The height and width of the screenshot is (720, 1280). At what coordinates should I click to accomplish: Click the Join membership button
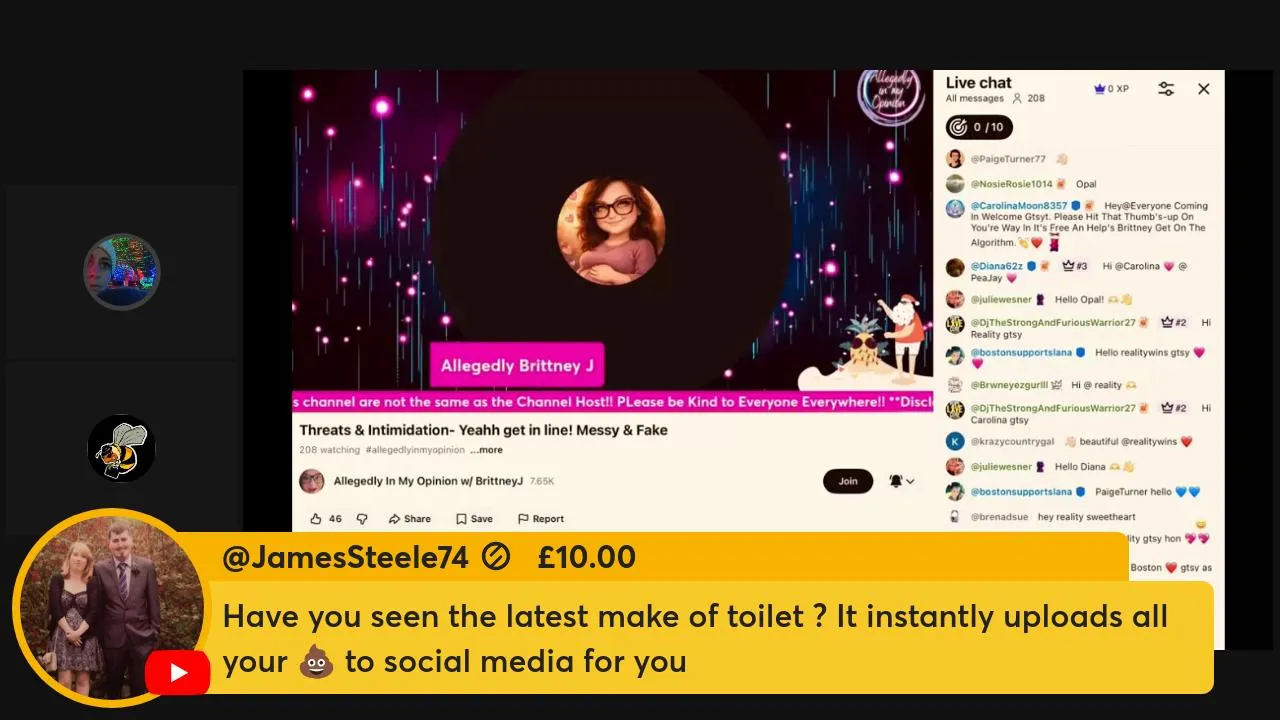pos(848,481)
